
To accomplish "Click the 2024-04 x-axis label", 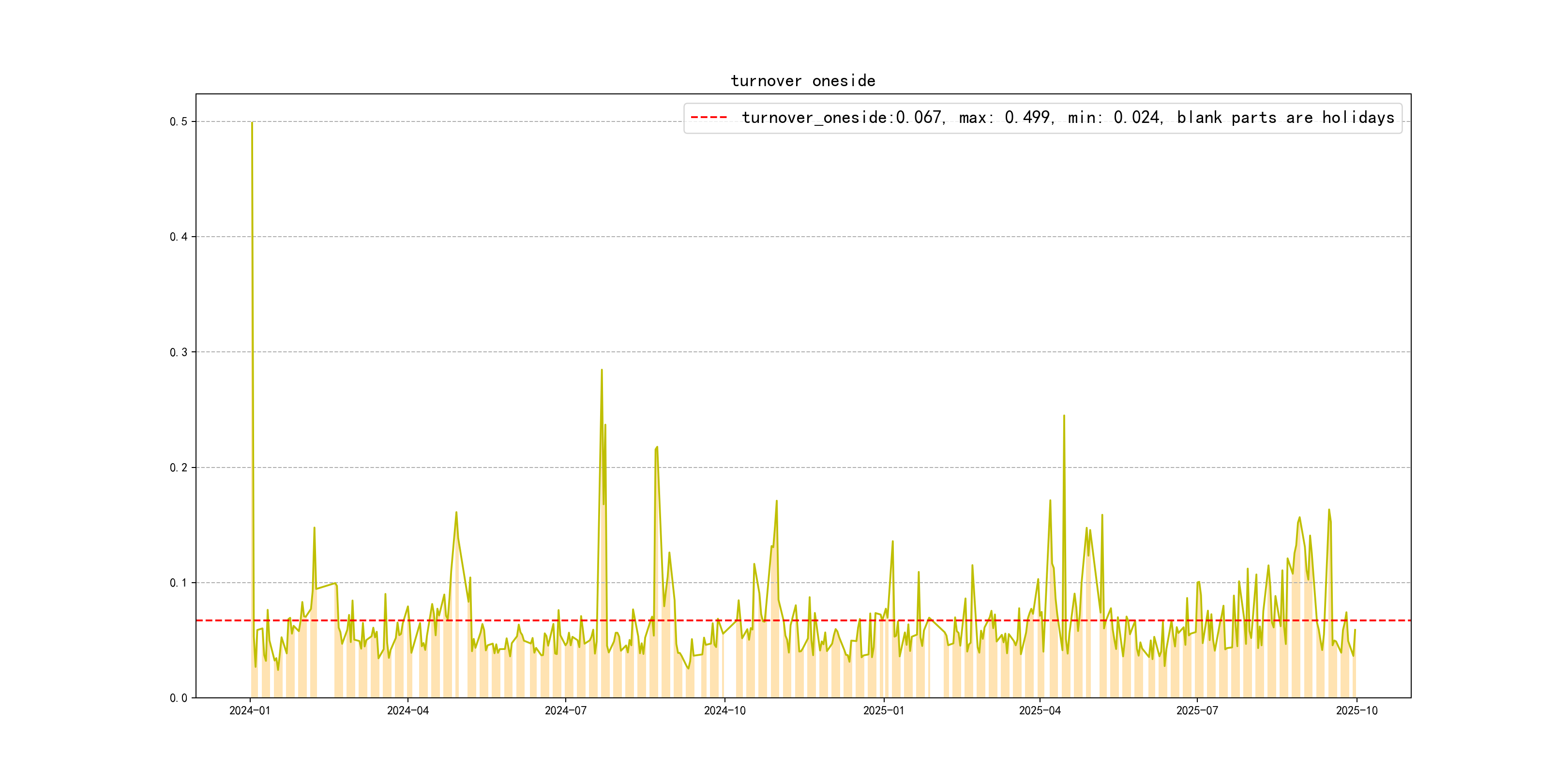I will 408,710.
